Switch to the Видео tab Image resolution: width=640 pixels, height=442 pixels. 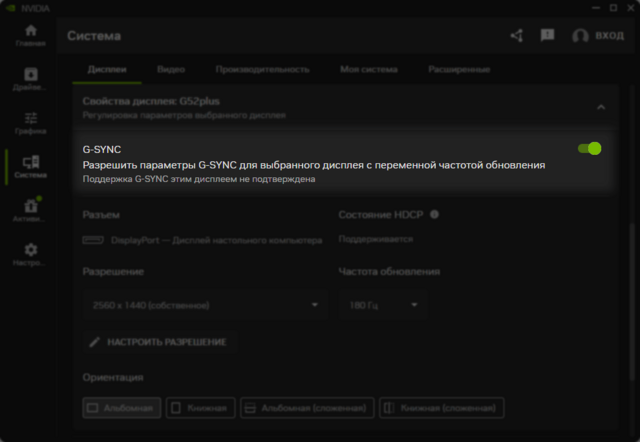point(171,69)
